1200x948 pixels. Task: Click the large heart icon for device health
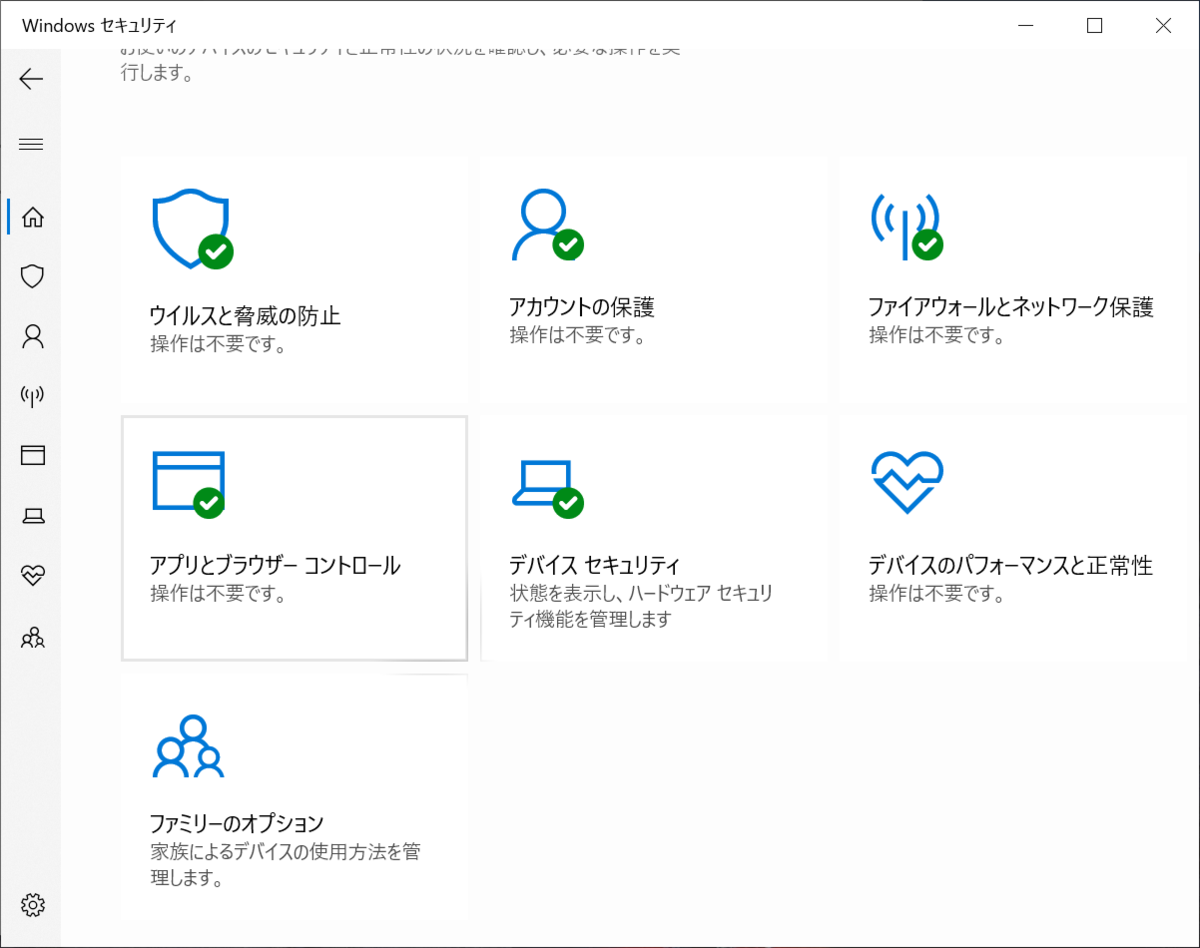(907, 482)
